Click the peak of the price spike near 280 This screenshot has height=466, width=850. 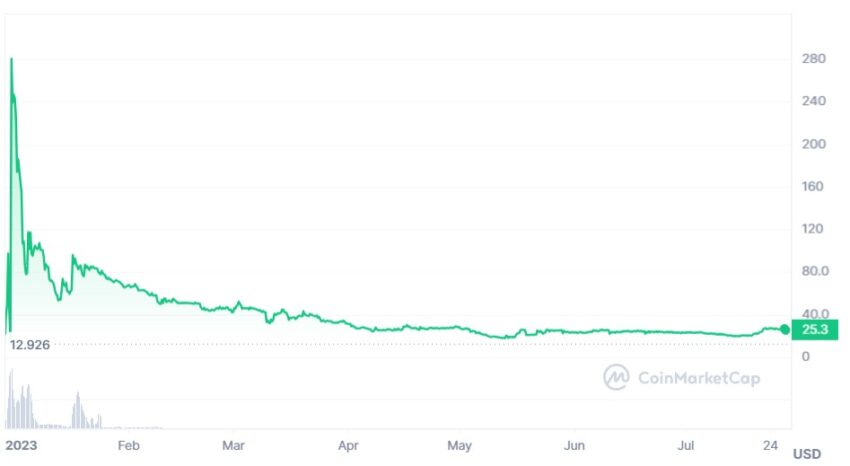point(11,60)
